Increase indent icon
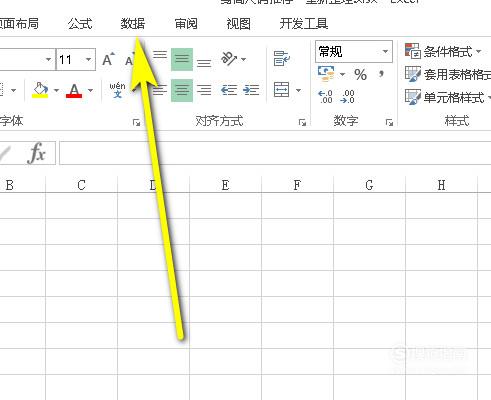The height and width of the screenshot is (400, 491). [251, 90]
